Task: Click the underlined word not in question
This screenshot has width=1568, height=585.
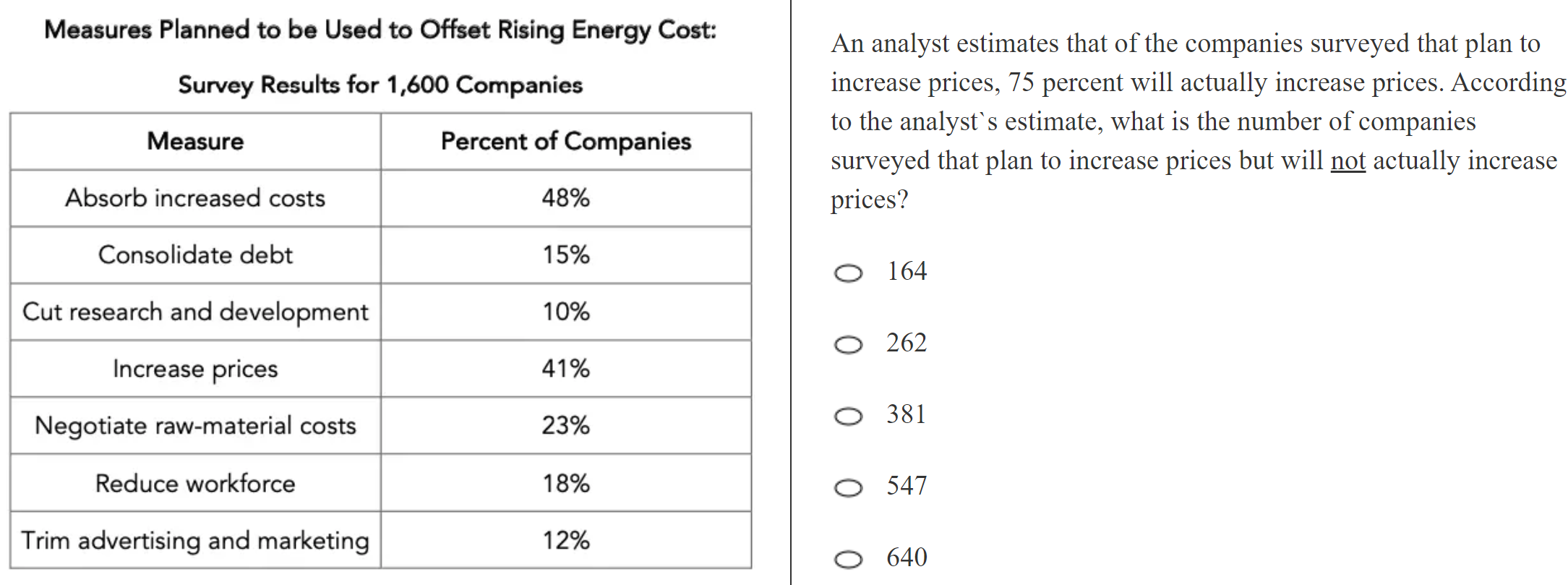Action: [1348, 161]
